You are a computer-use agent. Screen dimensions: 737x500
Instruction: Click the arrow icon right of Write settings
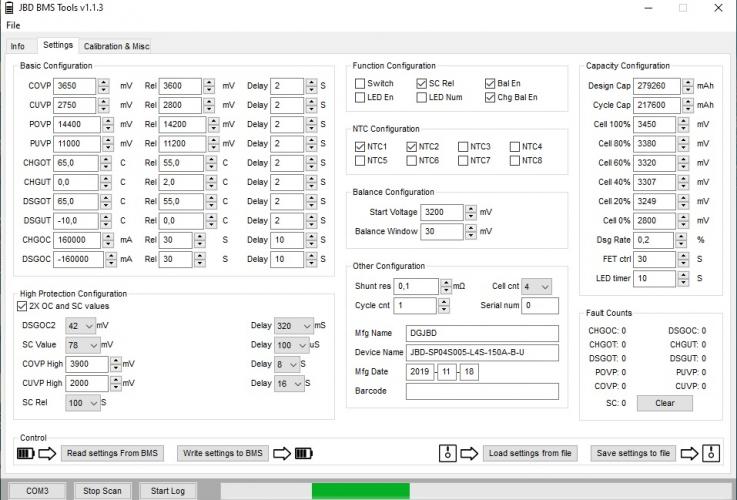[282, 453]
